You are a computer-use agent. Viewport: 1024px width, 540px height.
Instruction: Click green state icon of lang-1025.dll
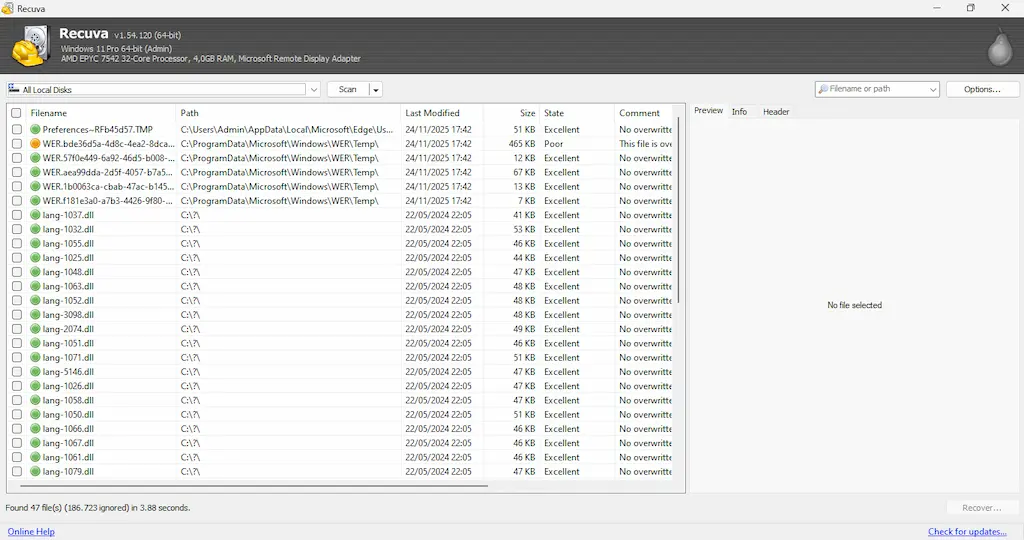[x=35, y=258]
